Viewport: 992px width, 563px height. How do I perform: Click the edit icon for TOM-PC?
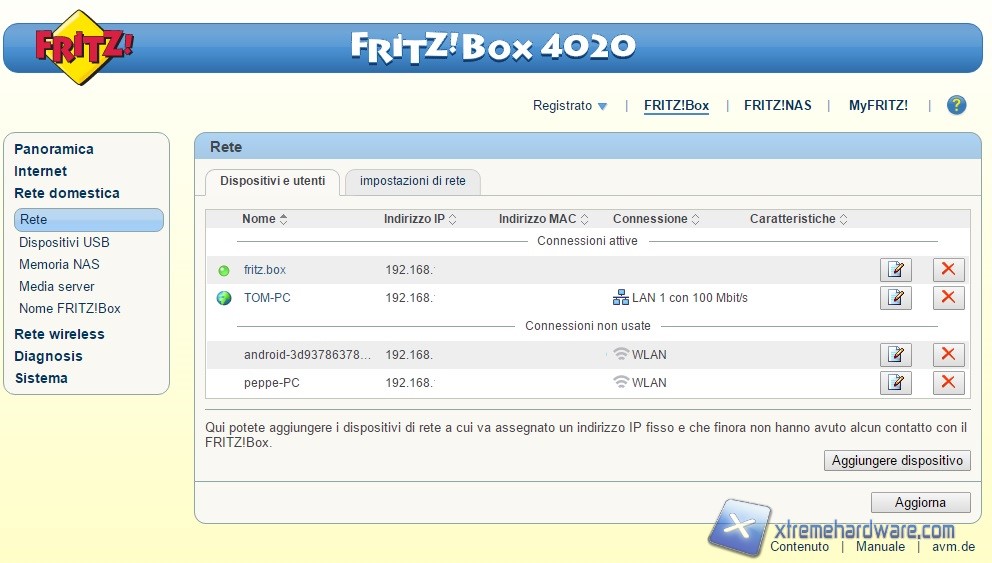click(895, 297)
